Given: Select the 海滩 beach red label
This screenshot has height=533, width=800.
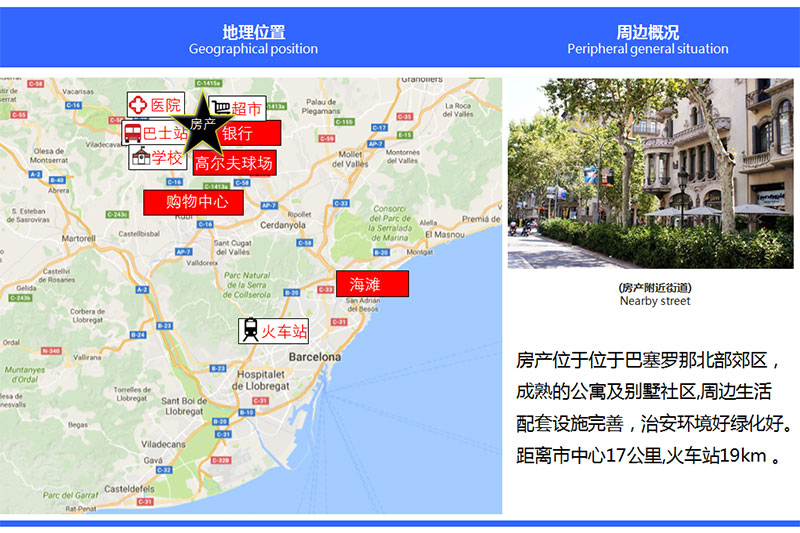Looking at the screenshot, I should [x=372, y=284].
